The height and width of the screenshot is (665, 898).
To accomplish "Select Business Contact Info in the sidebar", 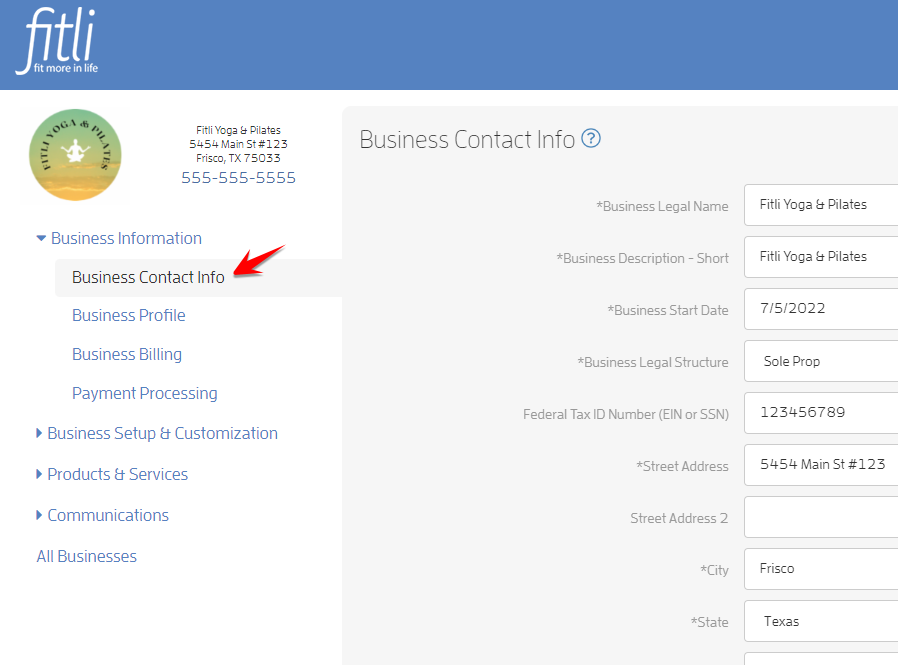I will click(x=148, y=278).
